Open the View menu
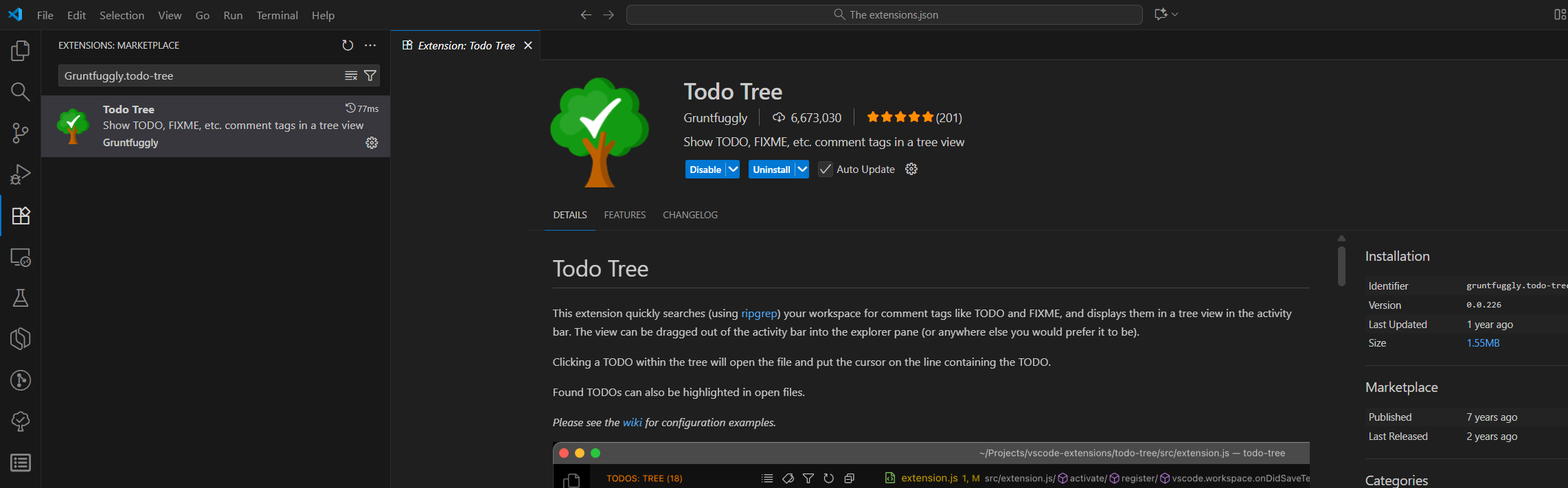Viewport: 1568px width, 488px height. pos(170,15)
